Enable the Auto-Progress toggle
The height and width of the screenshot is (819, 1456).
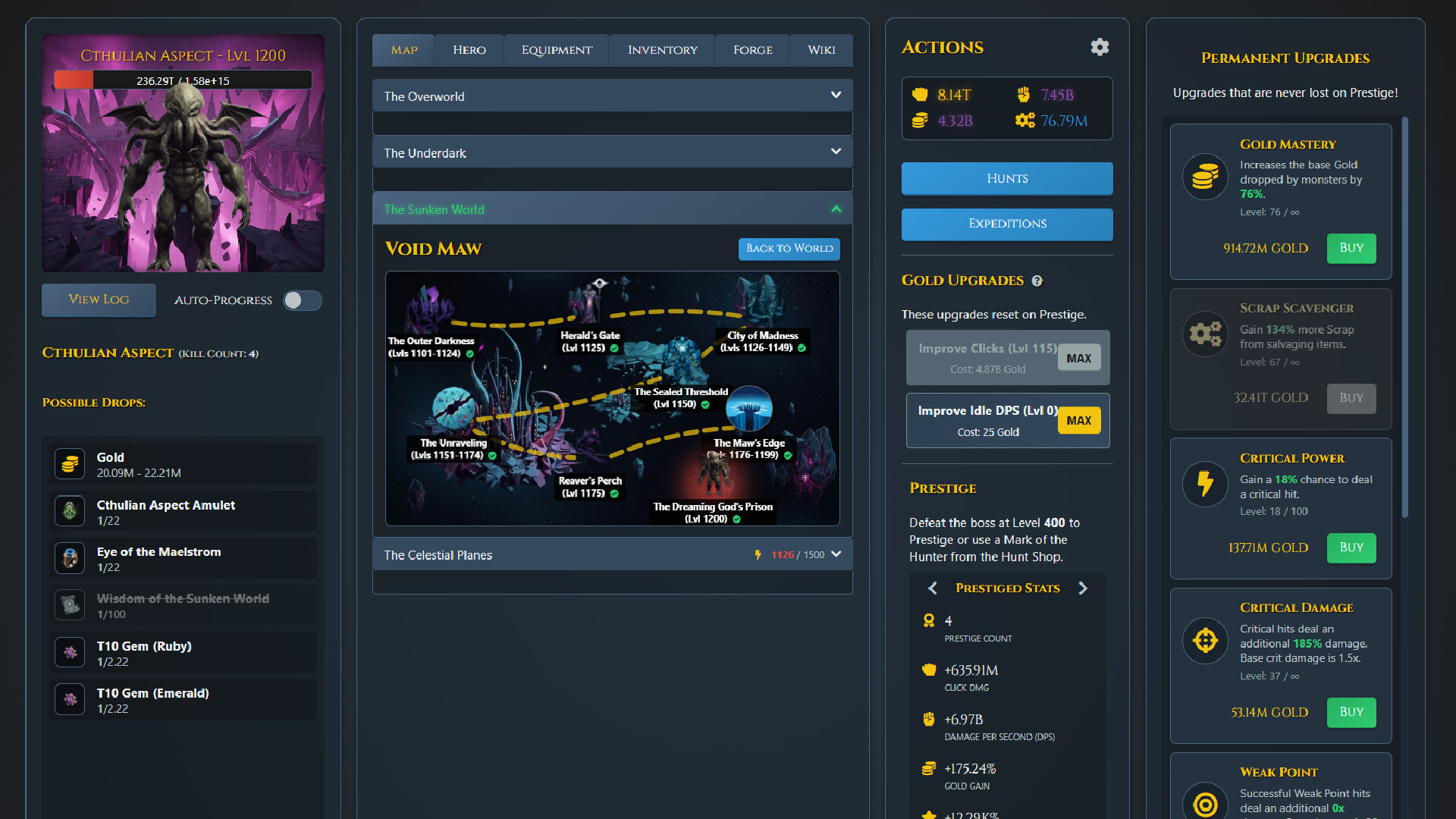[302, 300]
